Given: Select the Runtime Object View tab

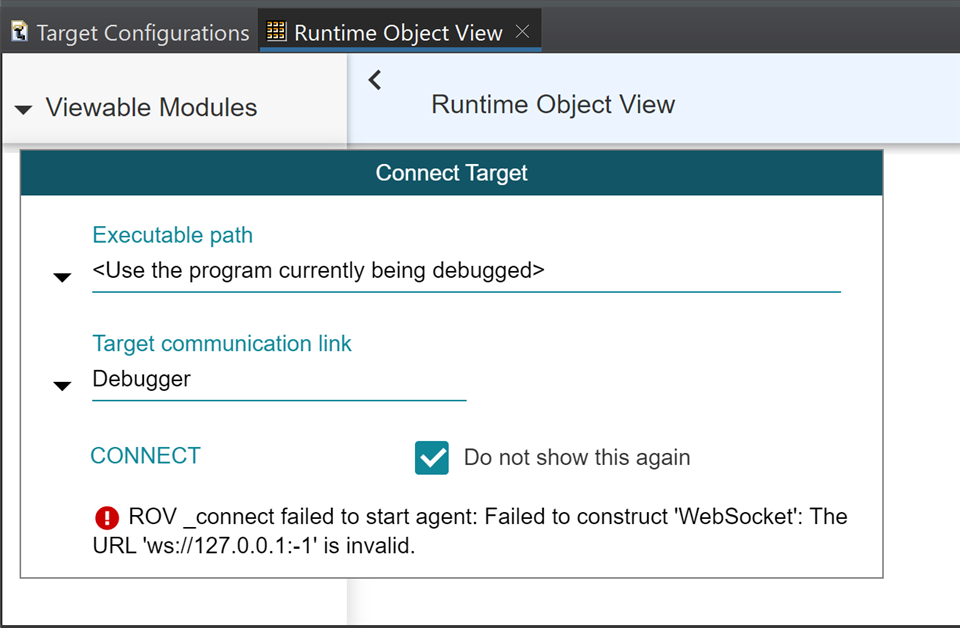Looking at the screenshot, I should (398, 33).
